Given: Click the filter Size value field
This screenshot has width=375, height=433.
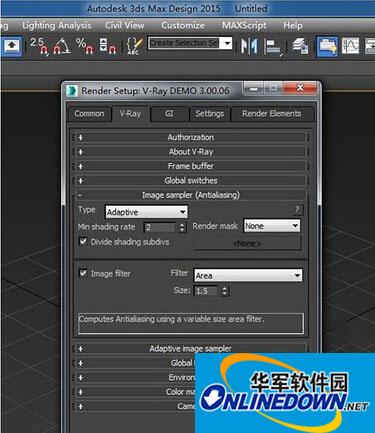Looking at the screenshot, I should [206, 291].
